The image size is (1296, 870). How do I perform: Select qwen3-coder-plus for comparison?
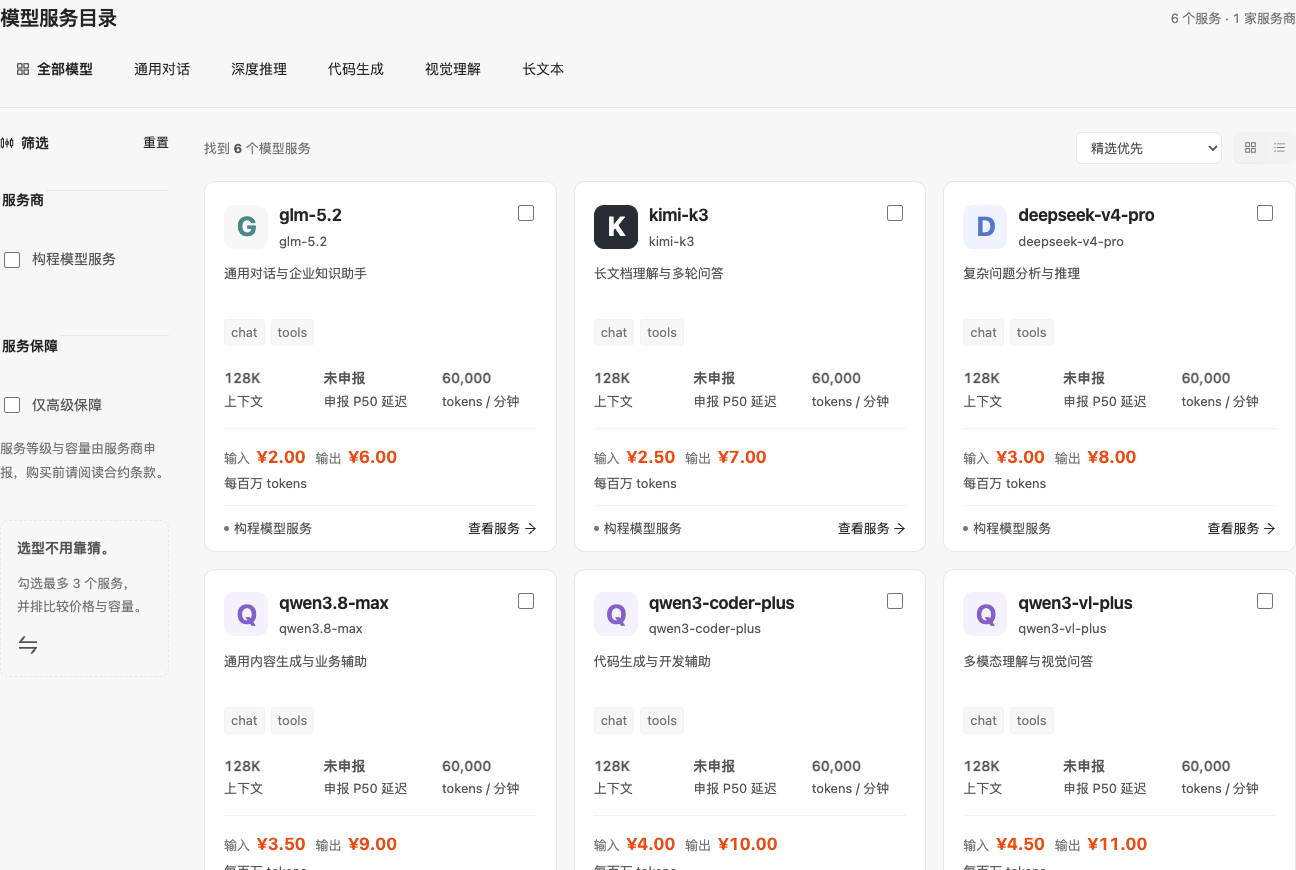click(x=895, y=601)
